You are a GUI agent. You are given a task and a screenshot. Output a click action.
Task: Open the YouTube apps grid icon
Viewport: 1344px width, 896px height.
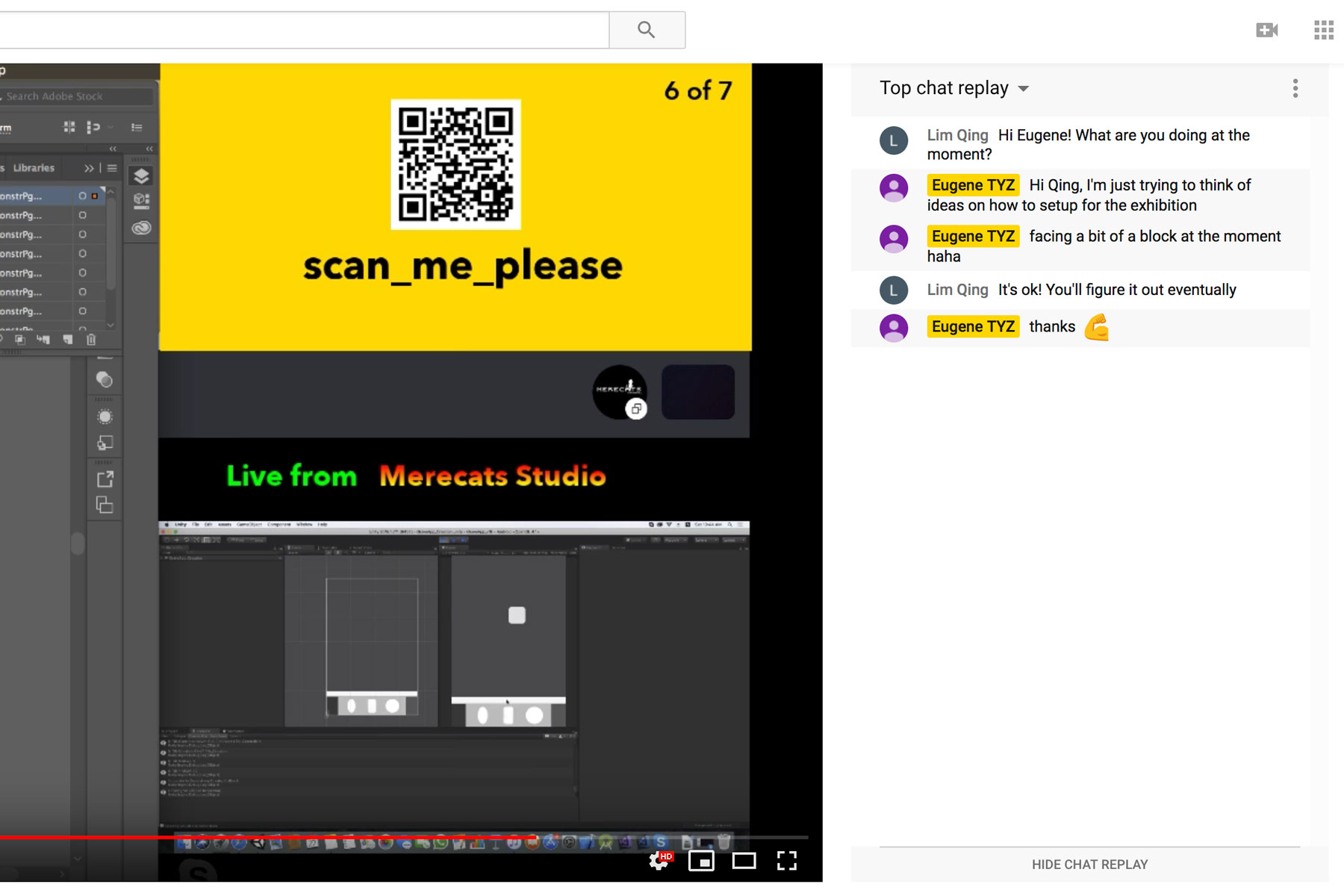pos(1323,30)
